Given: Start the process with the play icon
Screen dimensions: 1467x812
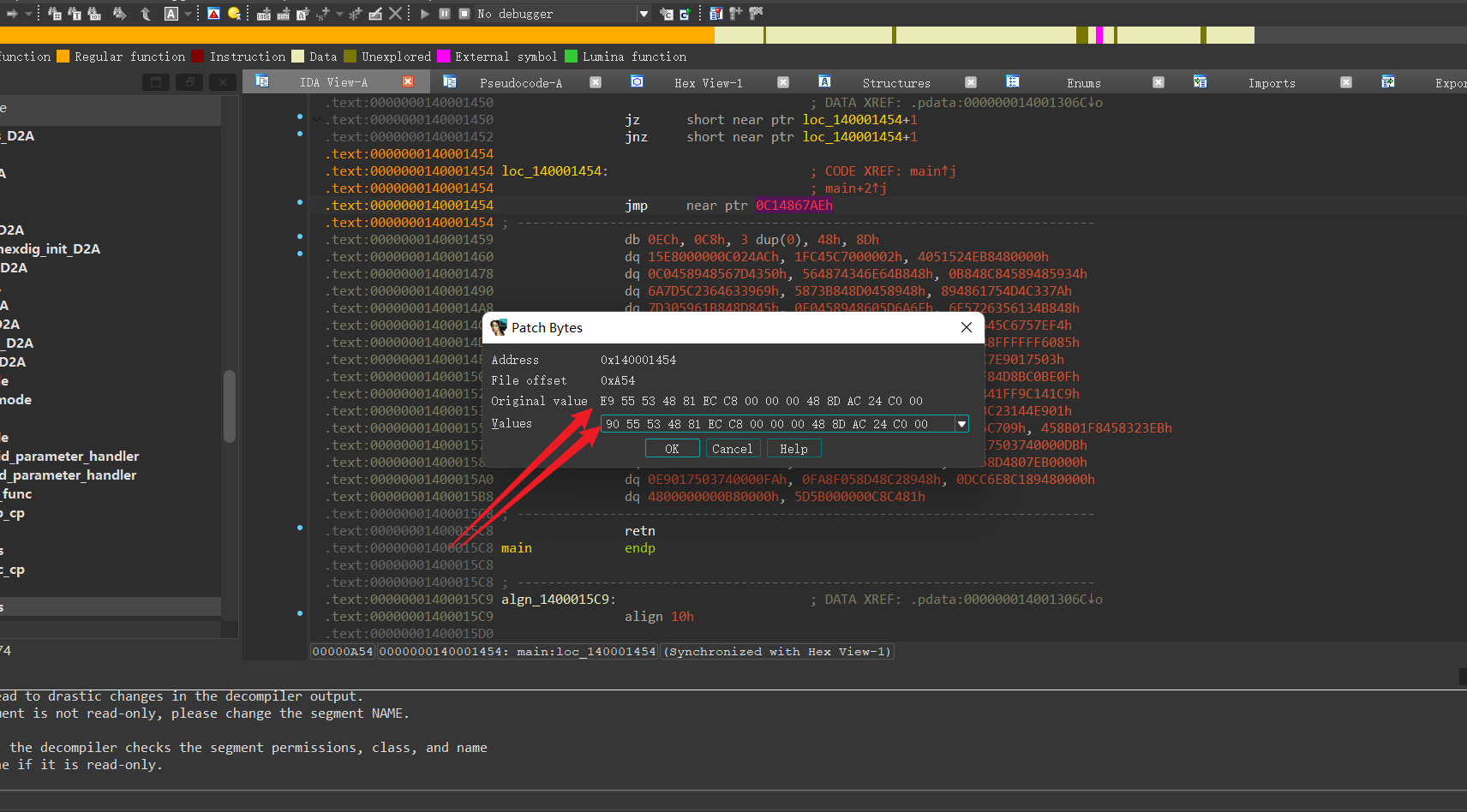Looking at the screenshot, I should click(x=425, y=14).
